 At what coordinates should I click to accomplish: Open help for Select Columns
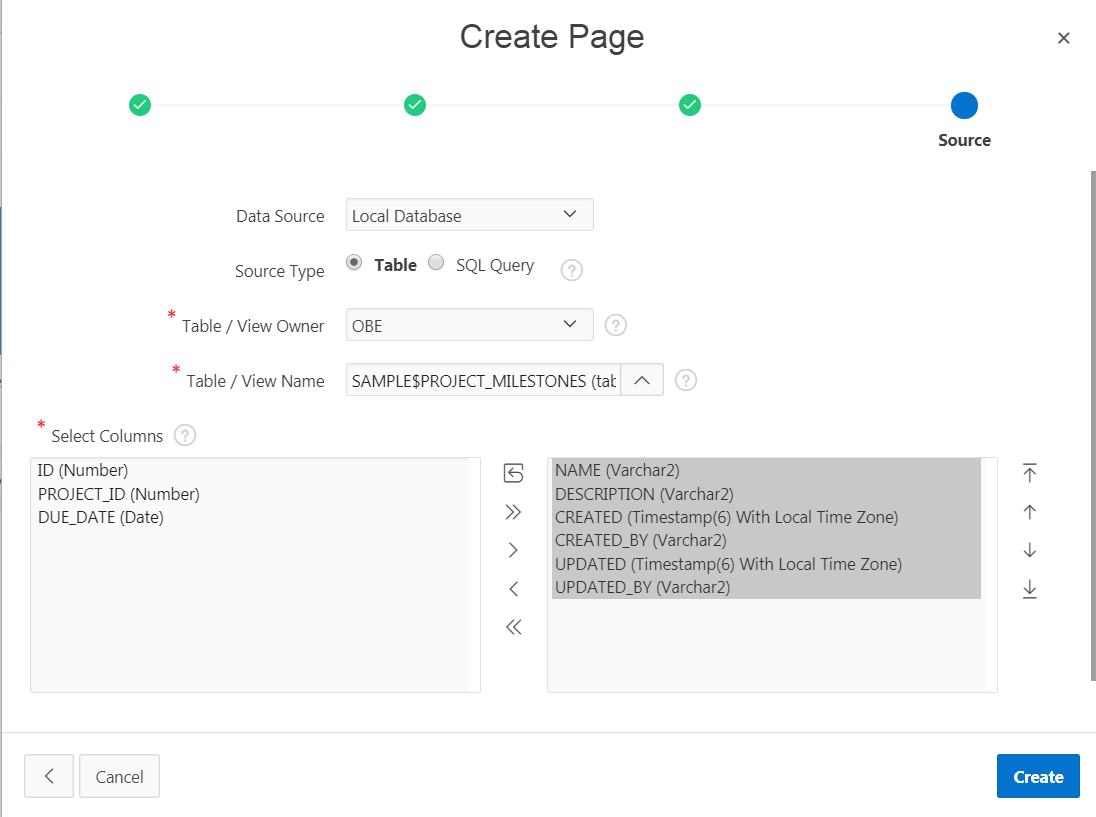coord(185,435)
